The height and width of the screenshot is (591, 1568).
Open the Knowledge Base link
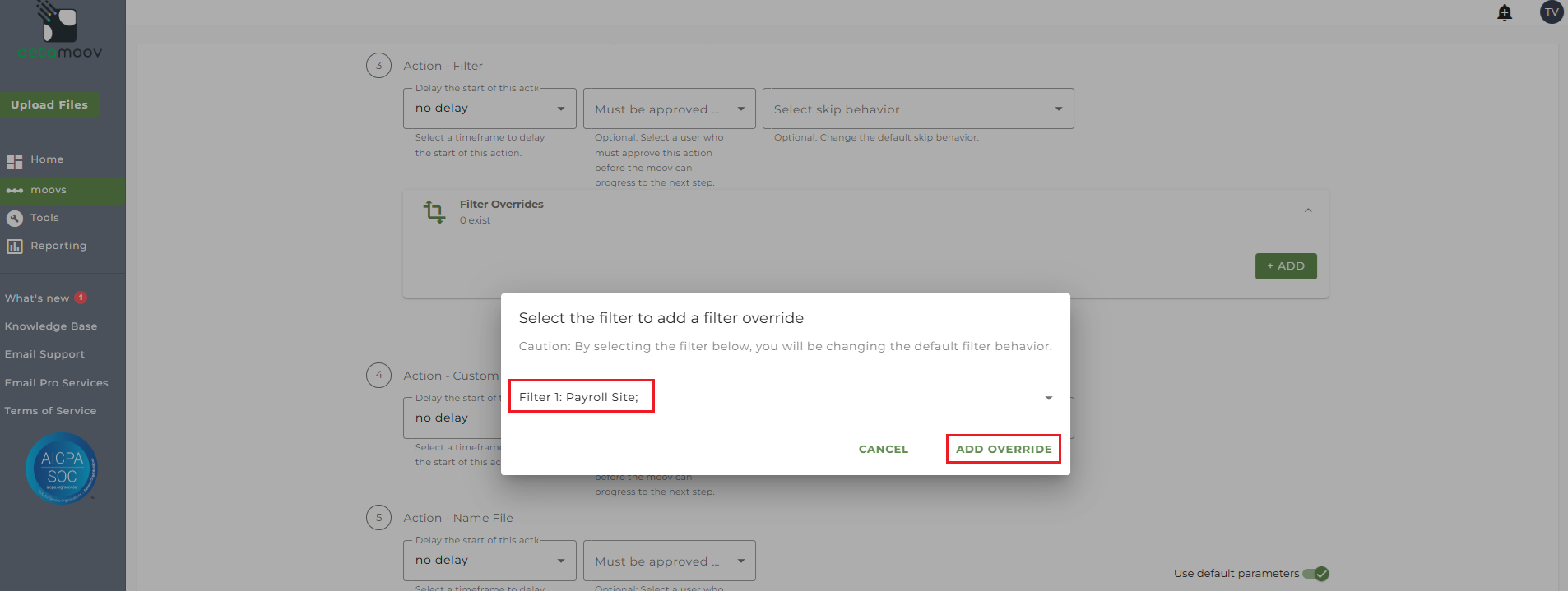coord(51,326)
